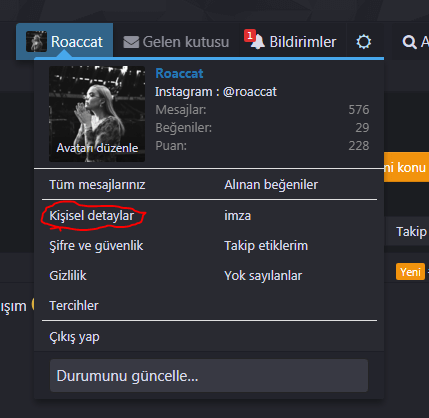The width and height of the screenshot is (429, 418).
Task: Open the imza settings
Action: [x=238, y=216]
